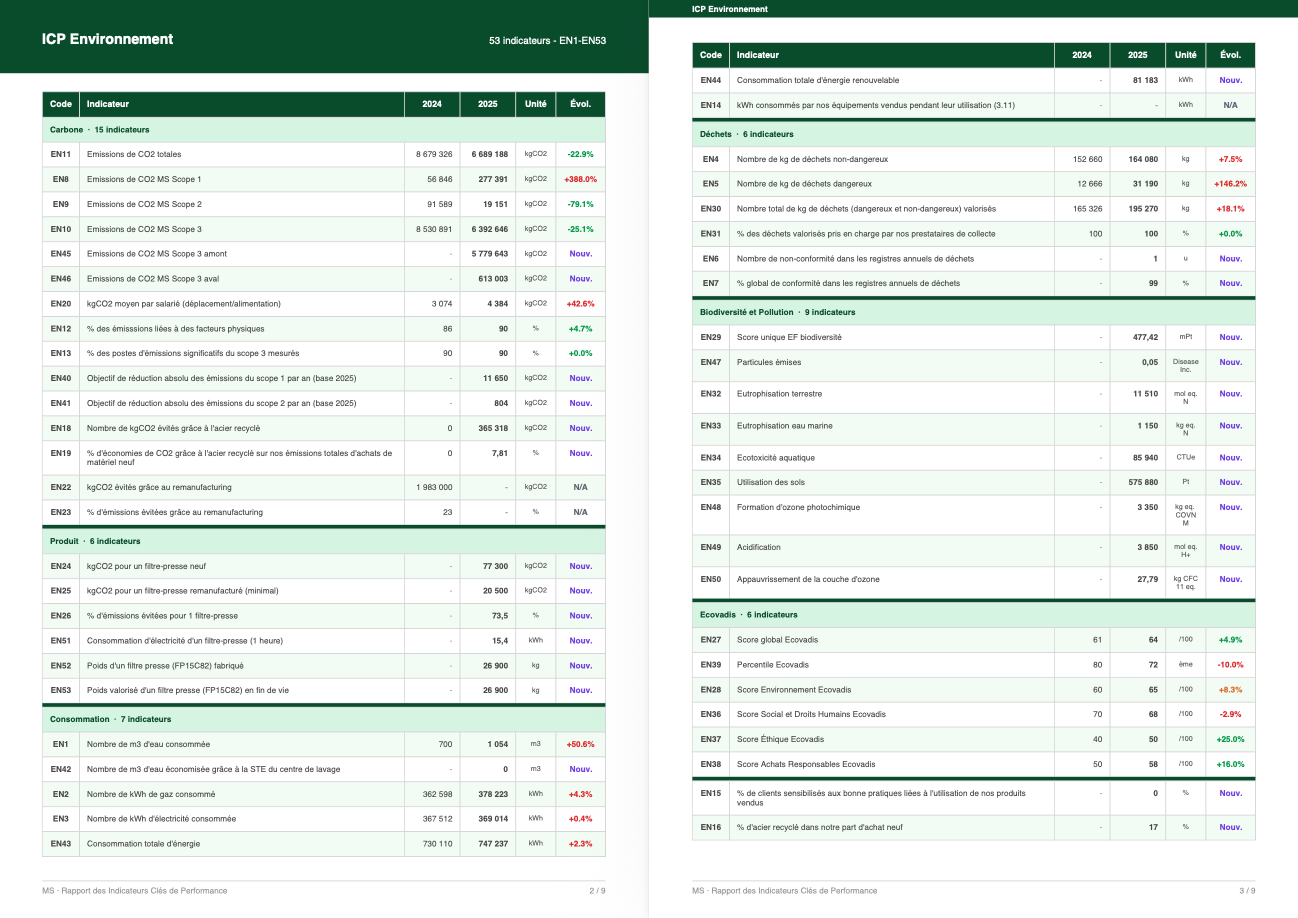The height and width of the screenshot is (918, 1298).
Task: Click '% global de conformité dans les registres annuels de déchets'
Action: click(x=848, y=283)
